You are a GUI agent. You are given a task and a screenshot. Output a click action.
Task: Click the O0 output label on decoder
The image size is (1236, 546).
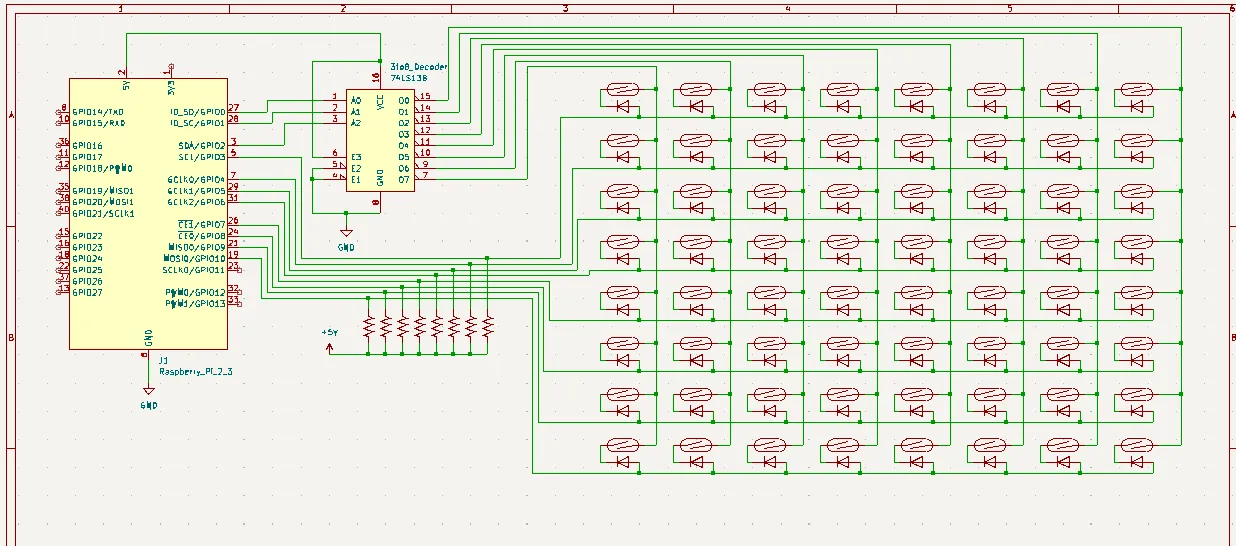click(404, 100)
